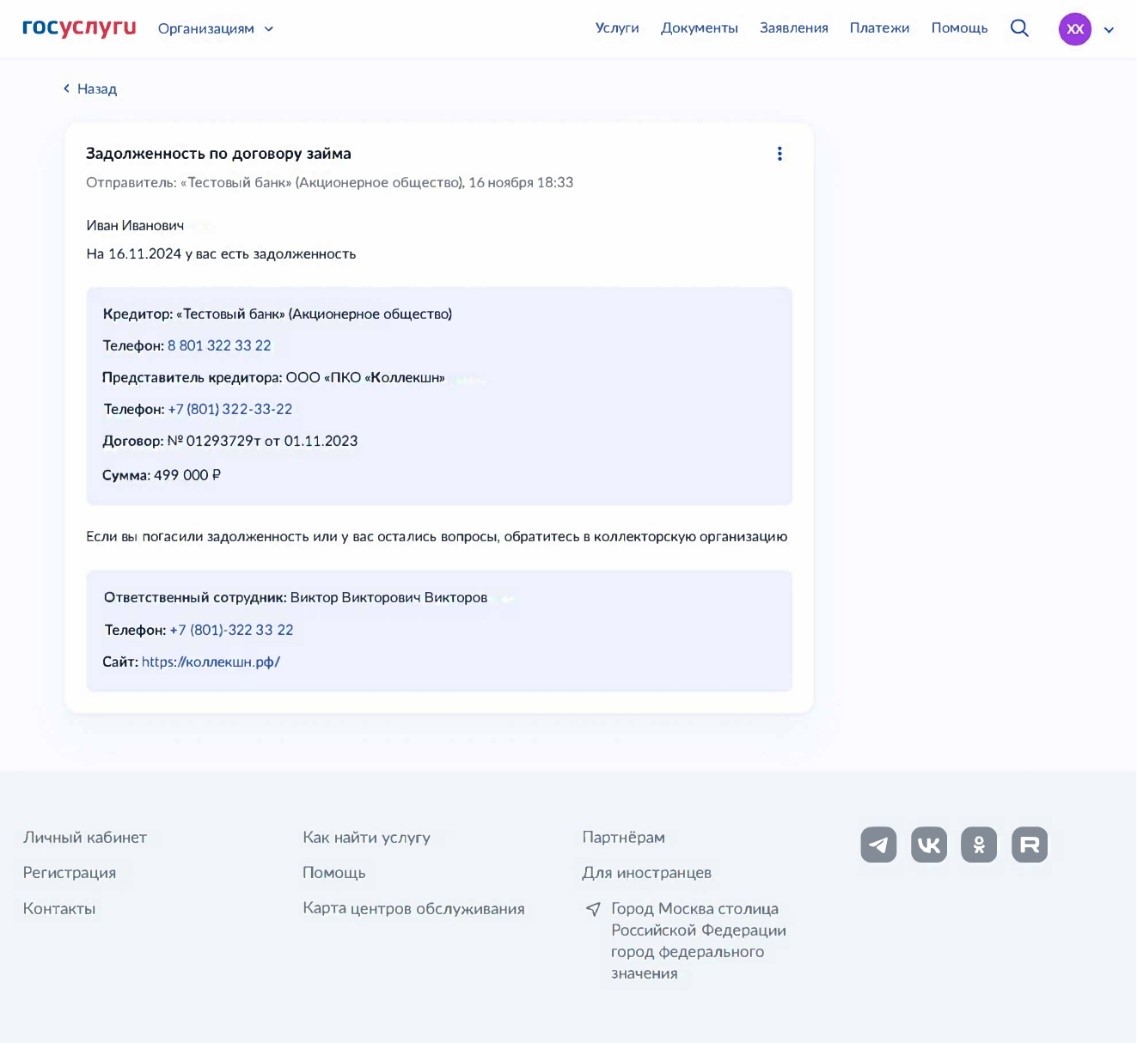Click the recipient name Иван Иванович
The width and height of the screenshot is (1137, 1043).
click(135, 226)
